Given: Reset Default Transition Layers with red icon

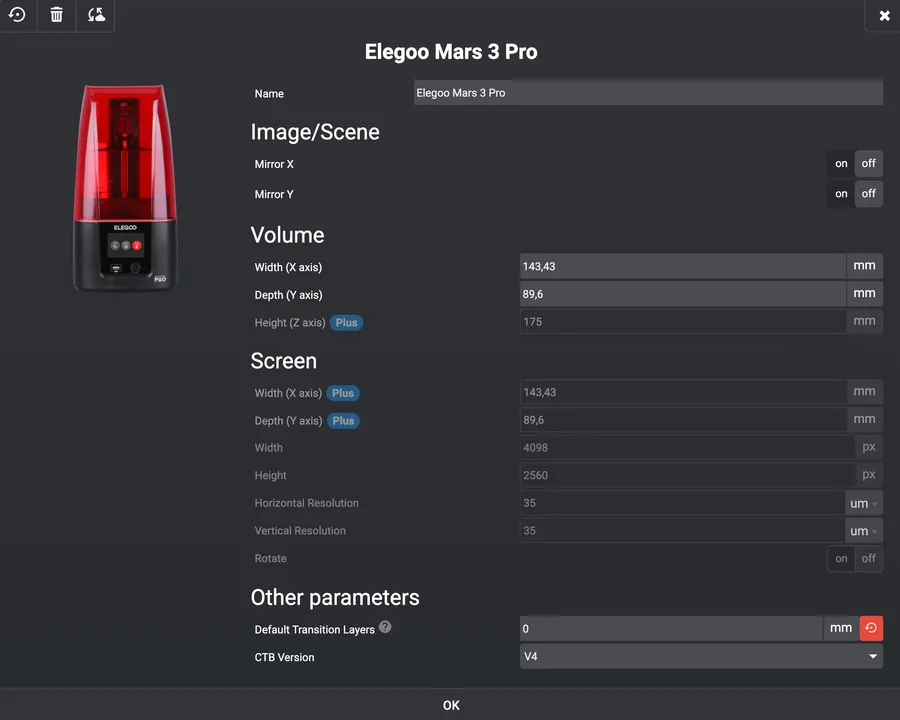Looking at the screenshot, I should coord(871,628).
